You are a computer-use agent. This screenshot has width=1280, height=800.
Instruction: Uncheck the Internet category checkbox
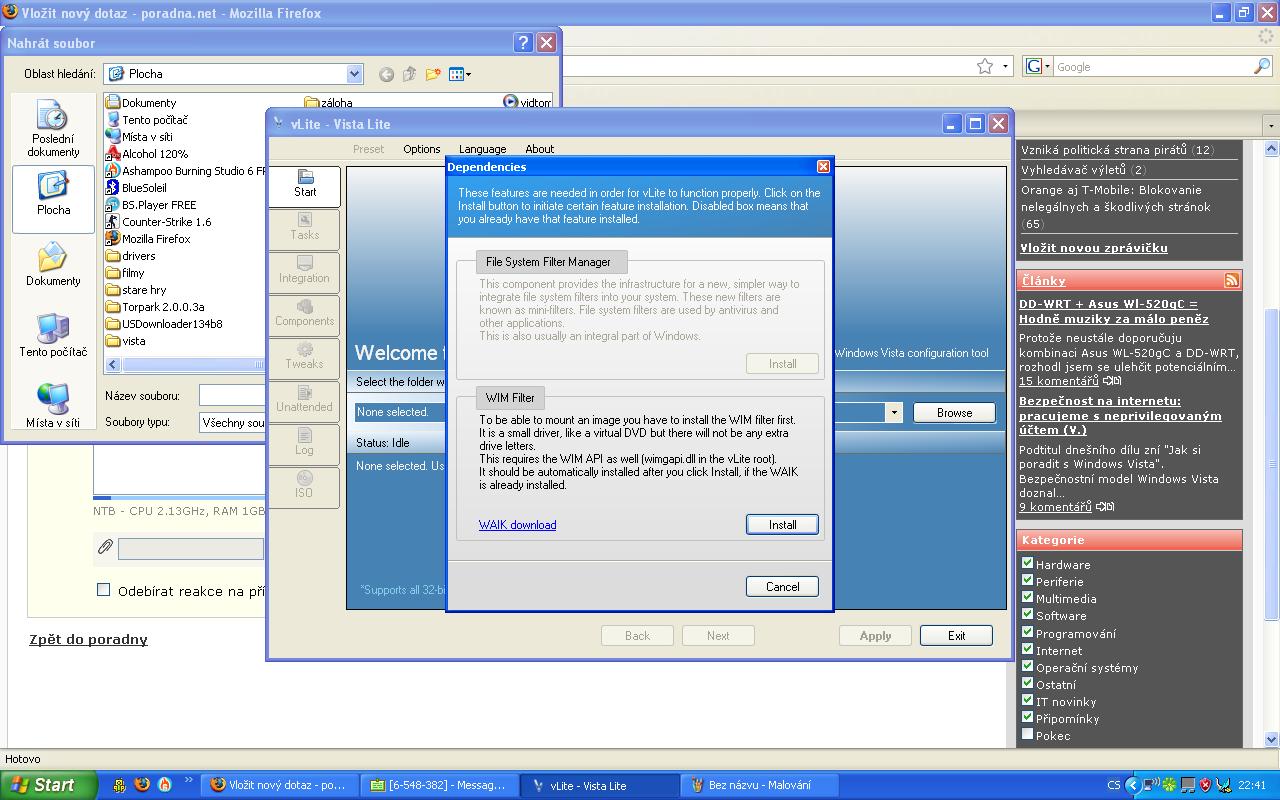(x=1027, y=650)
